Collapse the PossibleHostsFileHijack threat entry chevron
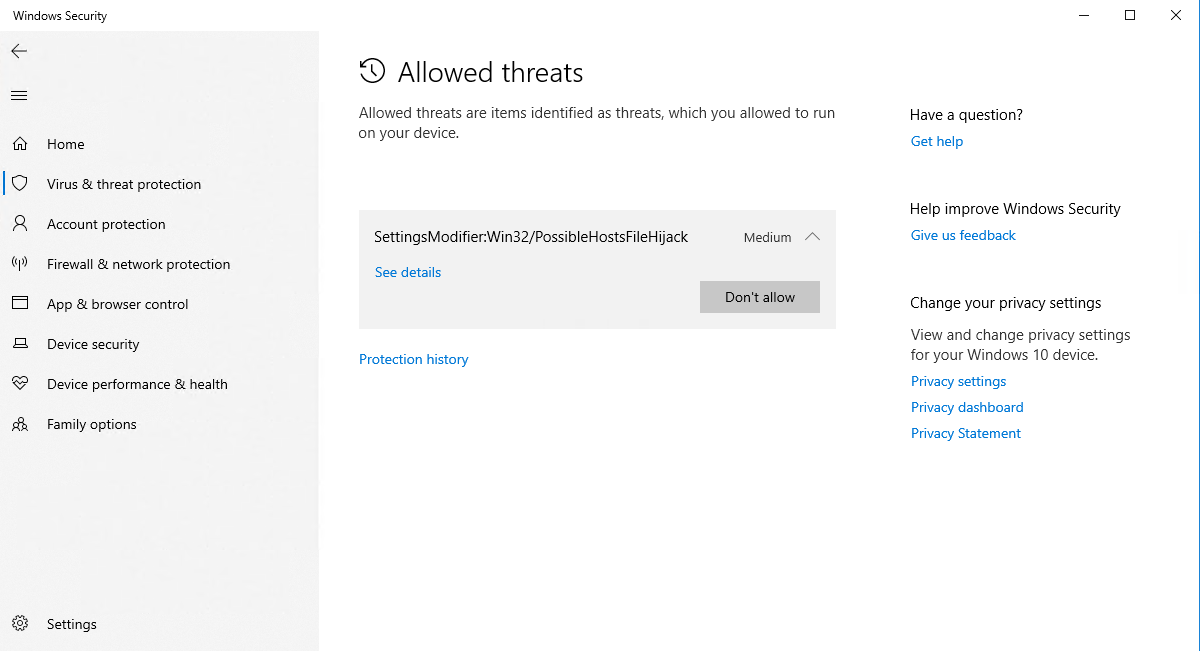 click(812, 237)
